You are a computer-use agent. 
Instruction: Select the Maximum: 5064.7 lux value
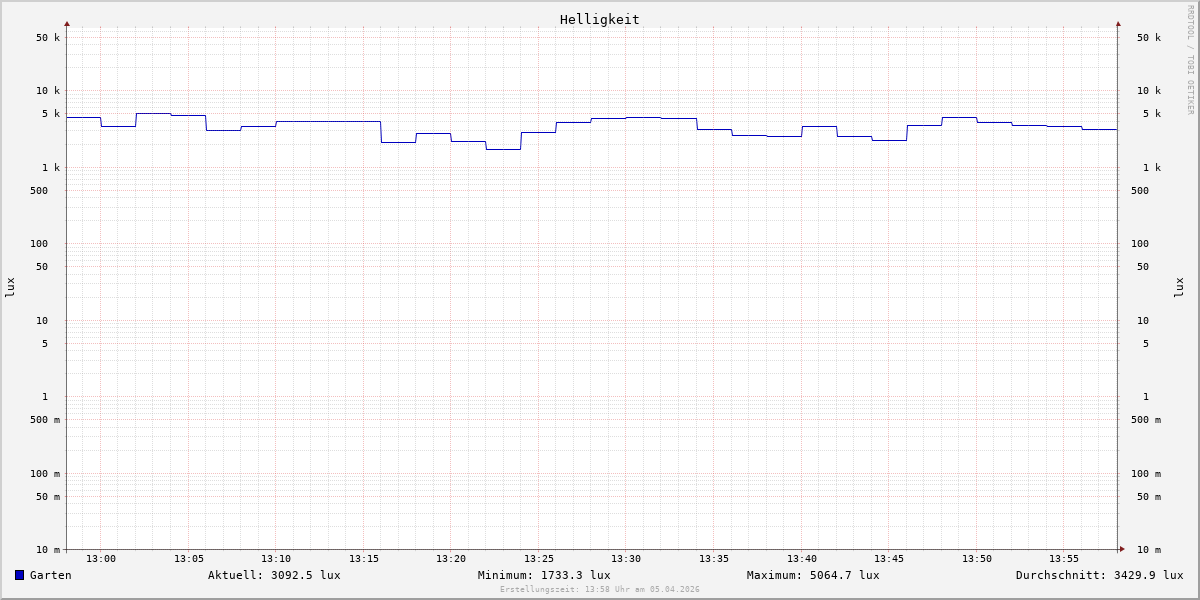813,575
